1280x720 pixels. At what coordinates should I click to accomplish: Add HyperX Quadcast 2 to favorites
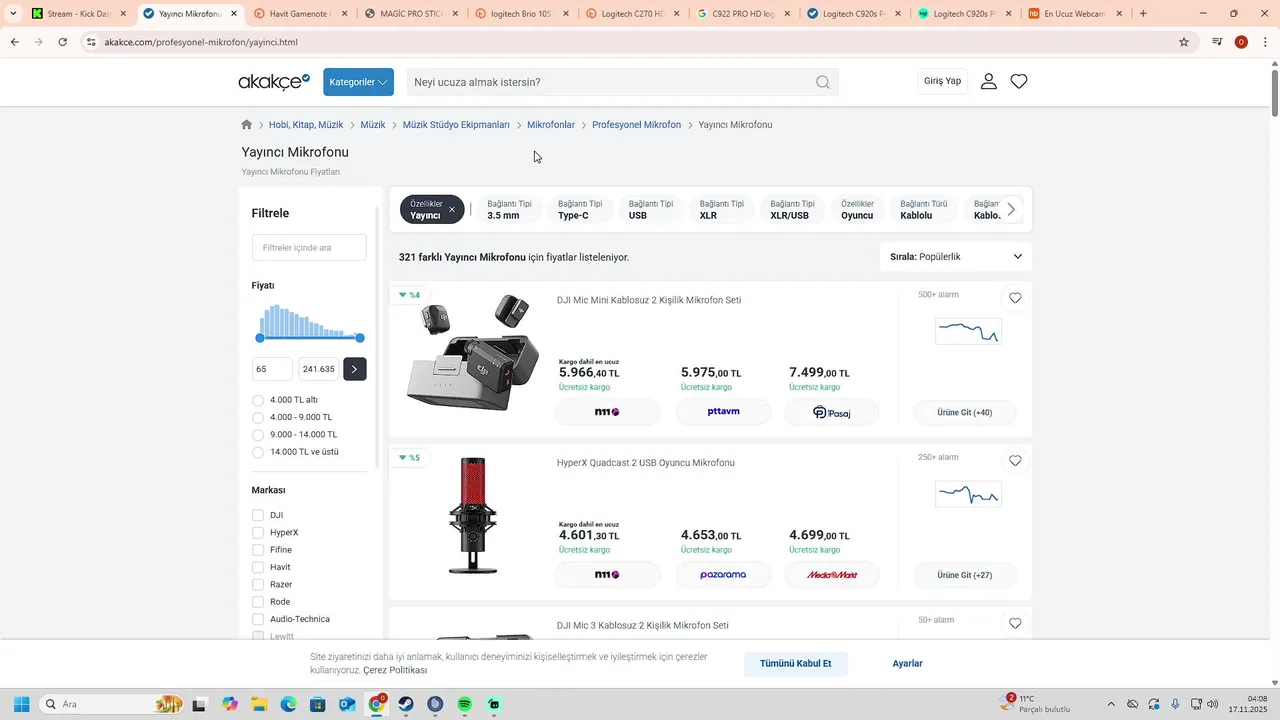click(x=1015, y=461)
